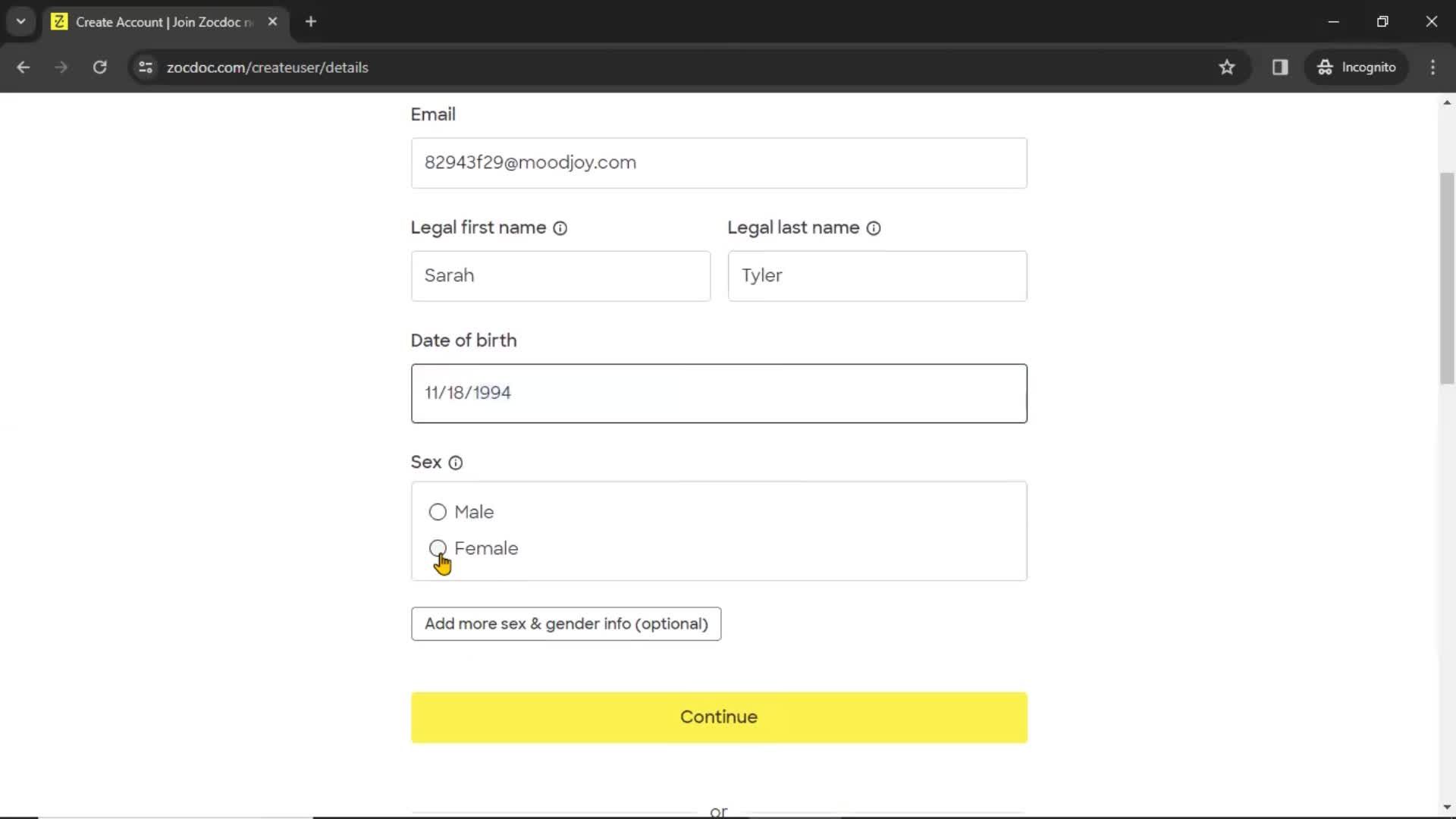Select the Male radio button
This screenshot has width=1456, height=819.
pos(438,512)
